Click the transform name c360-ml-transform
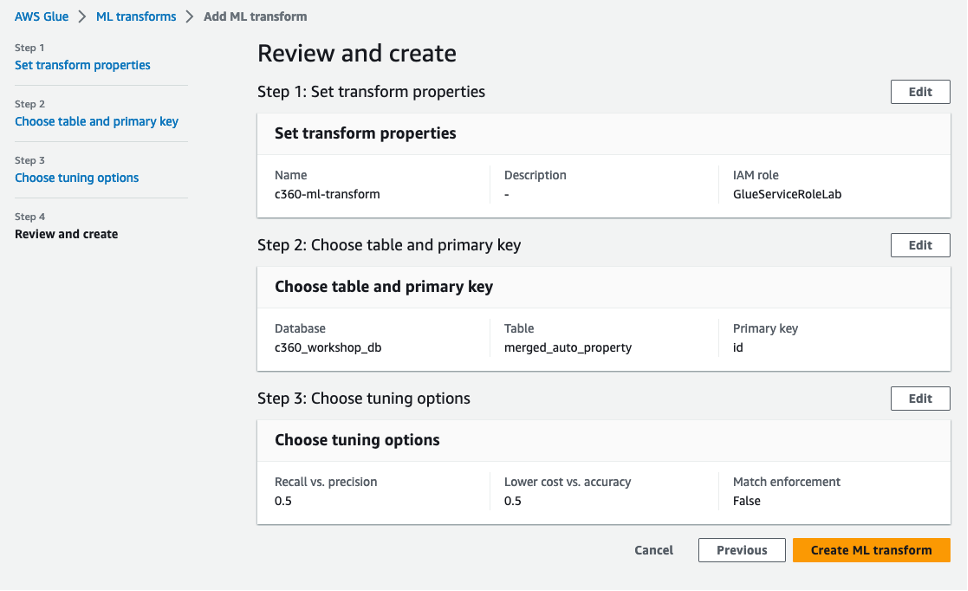The image size is (968, 591). pyautogui.click(x=327, y=194)
